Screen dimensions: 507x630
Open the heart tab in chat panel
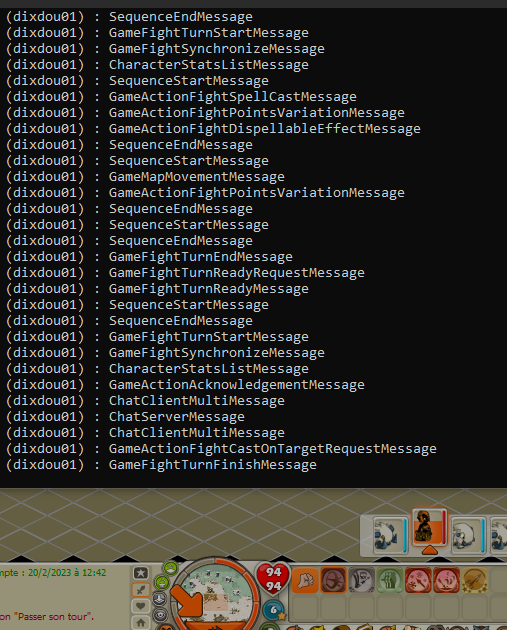(x=141, y=606)
